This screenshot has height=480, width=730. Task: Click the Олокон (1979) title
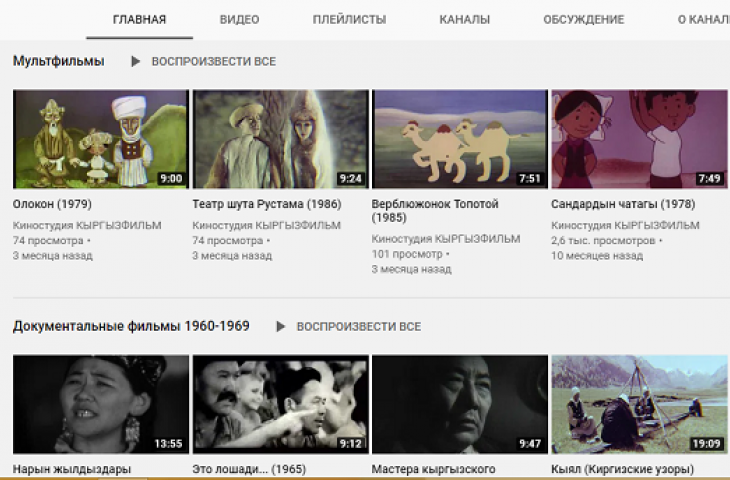pos(52,204)
